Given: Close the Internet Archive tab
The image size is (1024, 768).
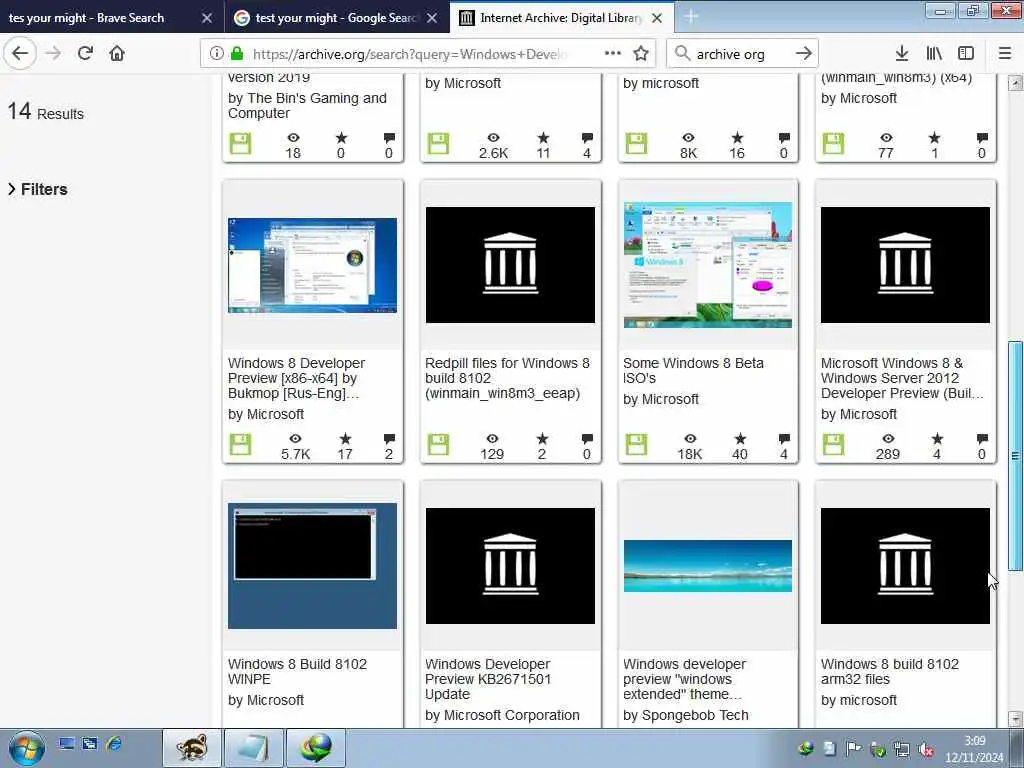Looking at the screenshot, I should point(657,18).
